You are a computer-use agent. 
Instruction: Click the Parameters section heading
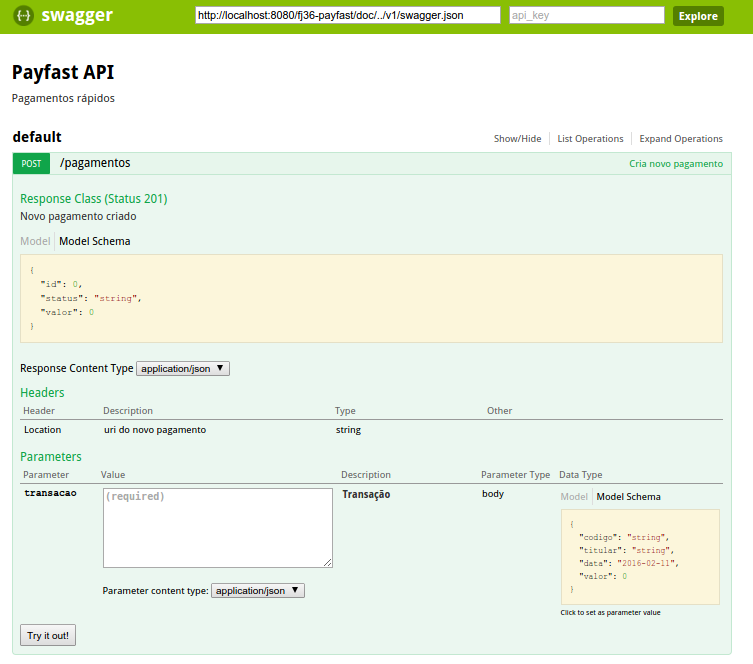[x=51, y=456]
